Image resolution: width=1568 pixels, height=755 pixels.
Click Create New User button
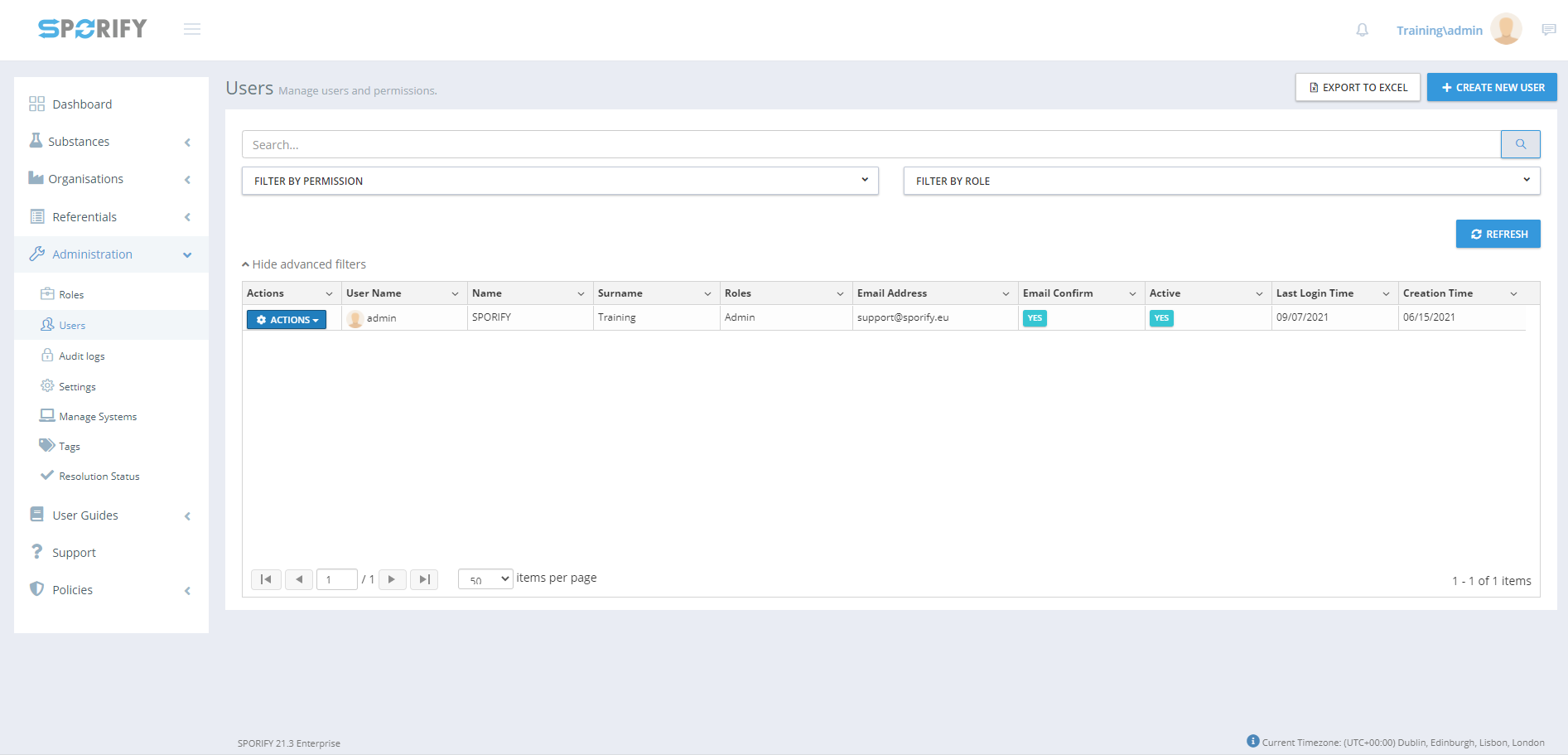pyautogui.click(x=1492, y=88)
